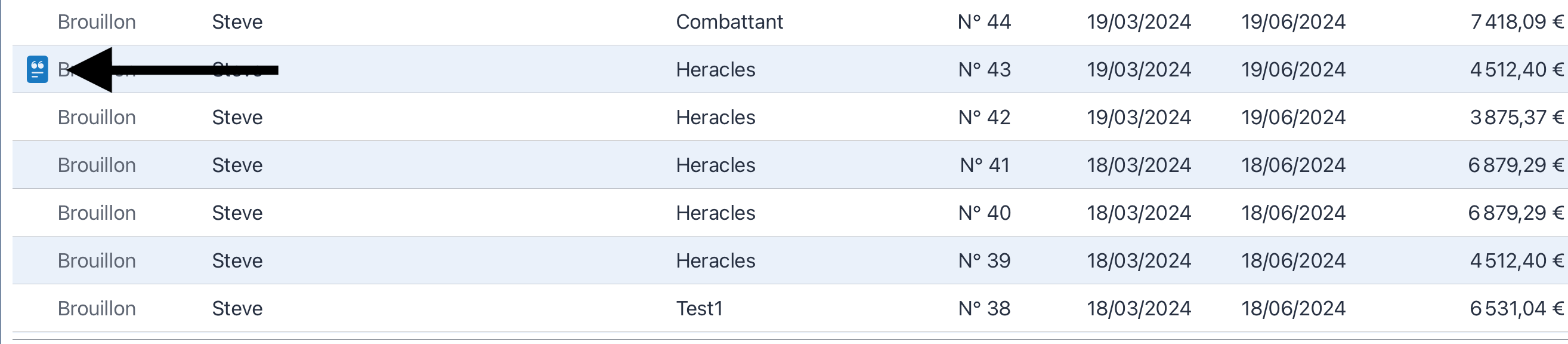This screenshot has width=1568, height=344.
Task: Select Steve in the Combattant row
Action: tap(237, 22)
